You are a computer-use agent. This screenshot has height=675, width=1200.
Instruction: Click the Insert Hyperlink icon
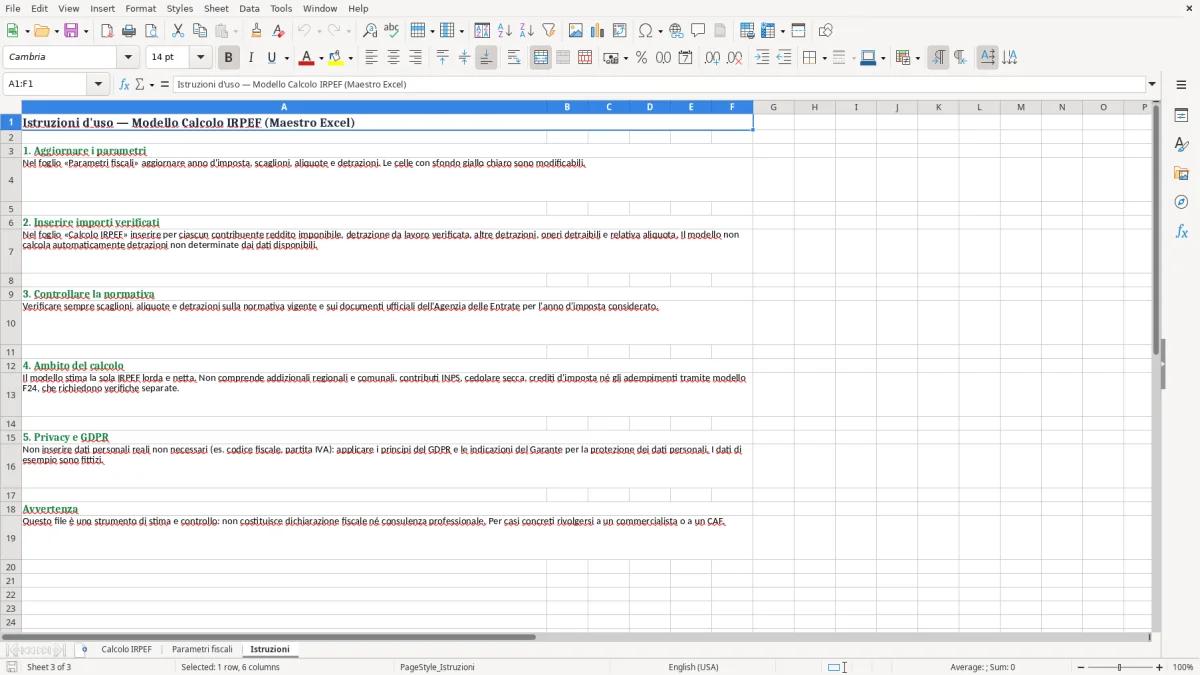[x=676, y=31]
